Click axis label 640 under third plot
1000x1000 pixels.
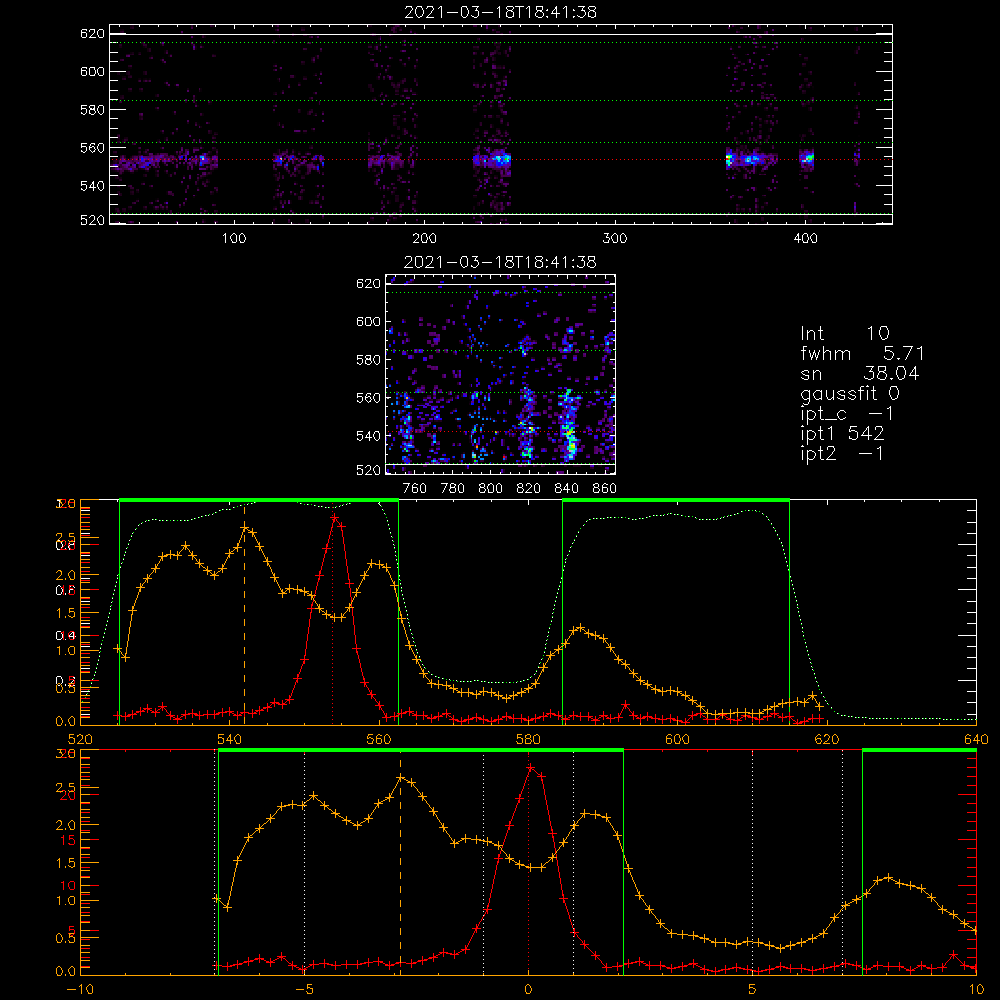click(976, 740)
